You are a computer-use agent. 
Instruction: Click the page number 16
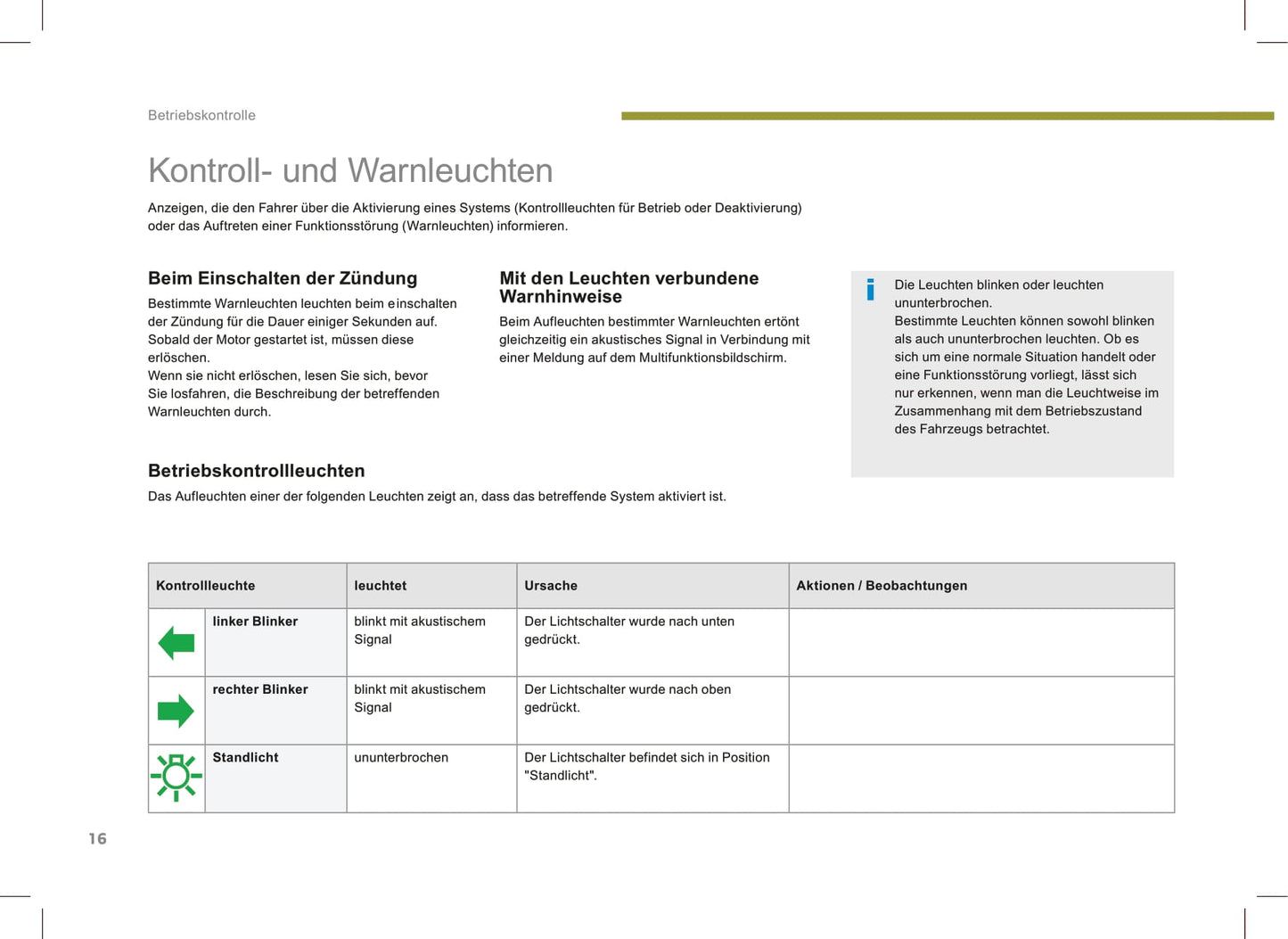click(x=97, y=838)
